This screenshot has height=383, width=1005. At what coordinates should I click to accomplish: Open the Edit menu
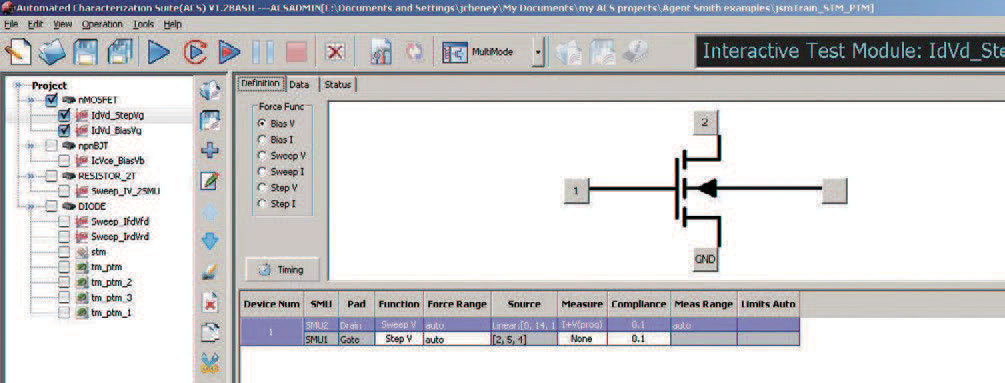[35, 24]
